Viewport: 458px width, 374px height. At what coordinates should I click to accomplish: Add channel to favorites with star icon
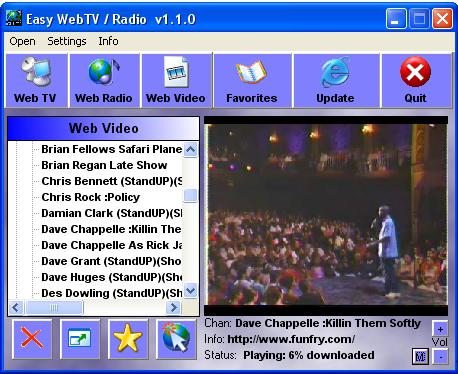(x=128, y=339)
